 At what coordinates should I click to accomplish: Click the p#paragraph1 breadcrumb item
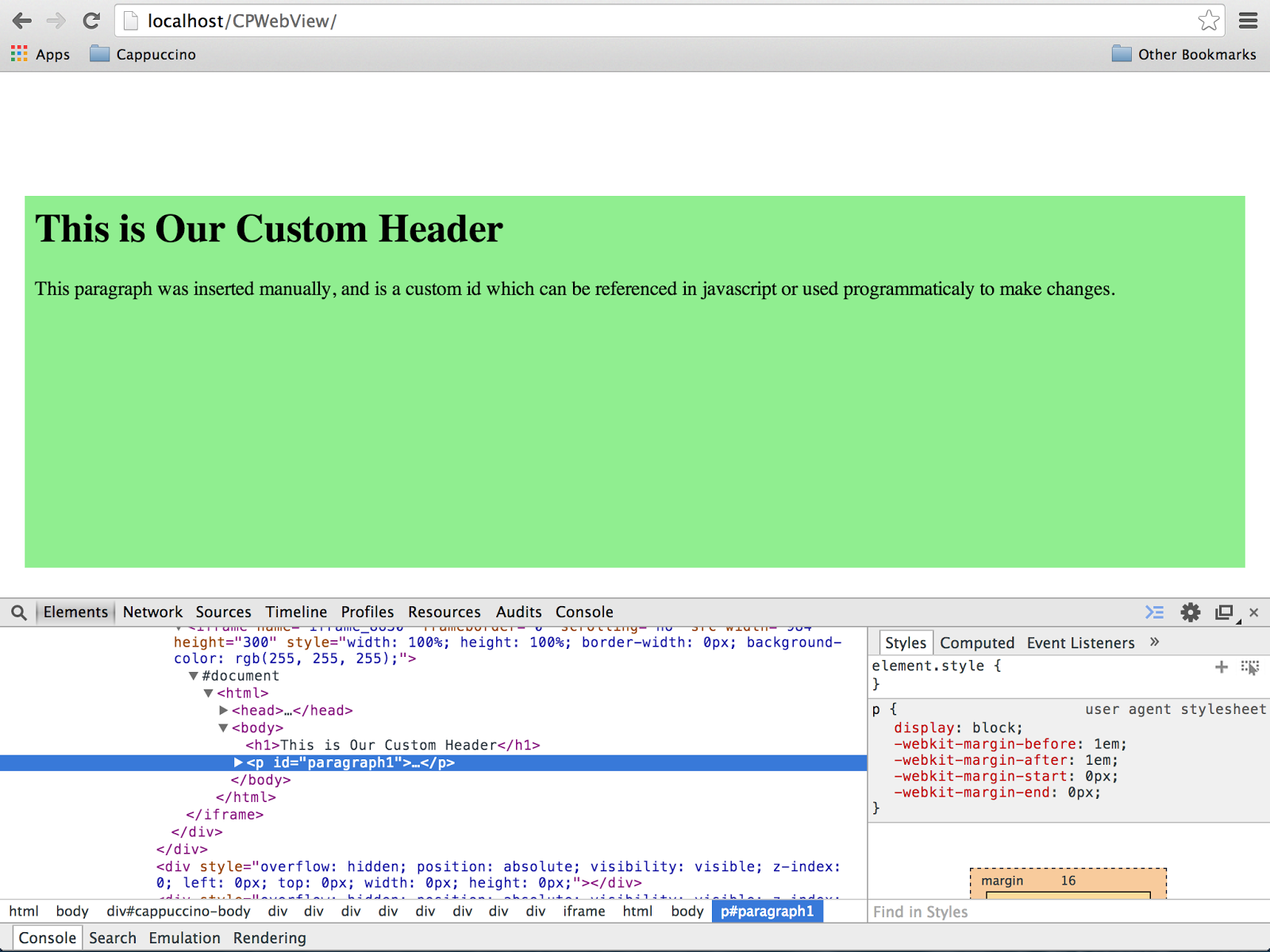tap(767, 912)
